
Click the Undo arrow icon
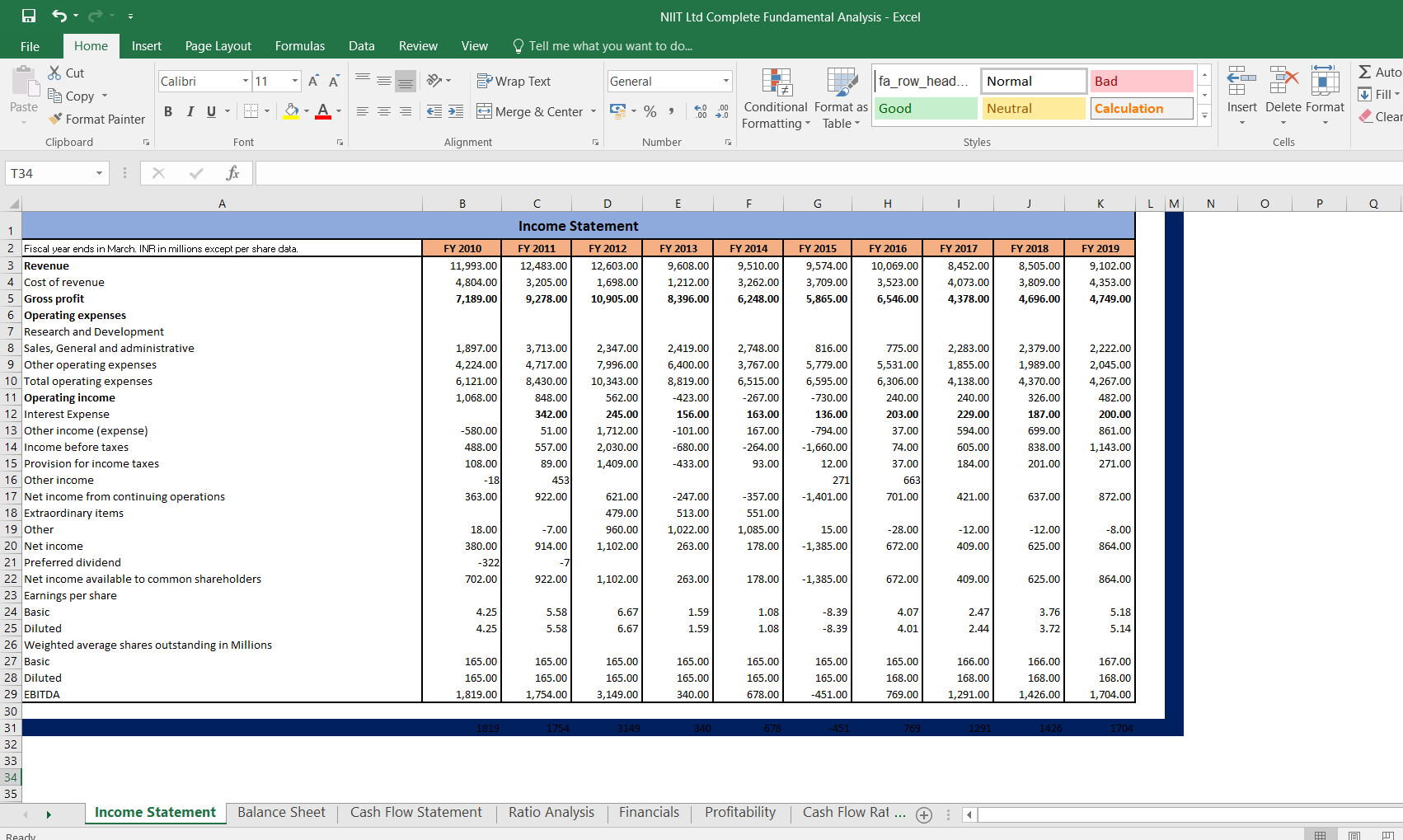pyautogui.click(x=59, y=16)
